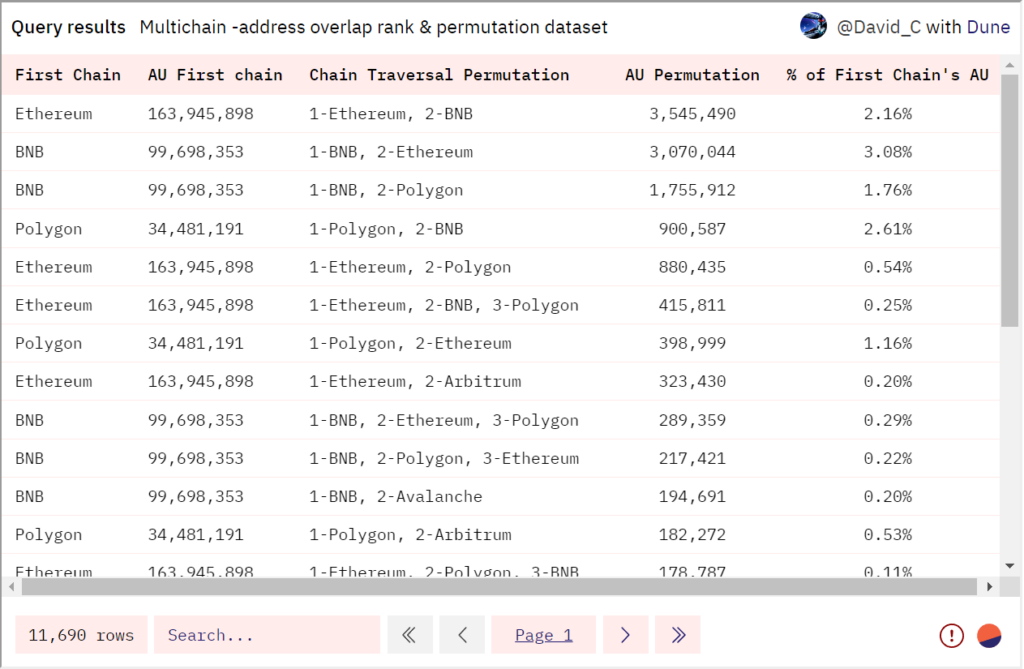The image size is (1024, 669).
Task: Follow the Dune link in header
Action: [988, 27]
